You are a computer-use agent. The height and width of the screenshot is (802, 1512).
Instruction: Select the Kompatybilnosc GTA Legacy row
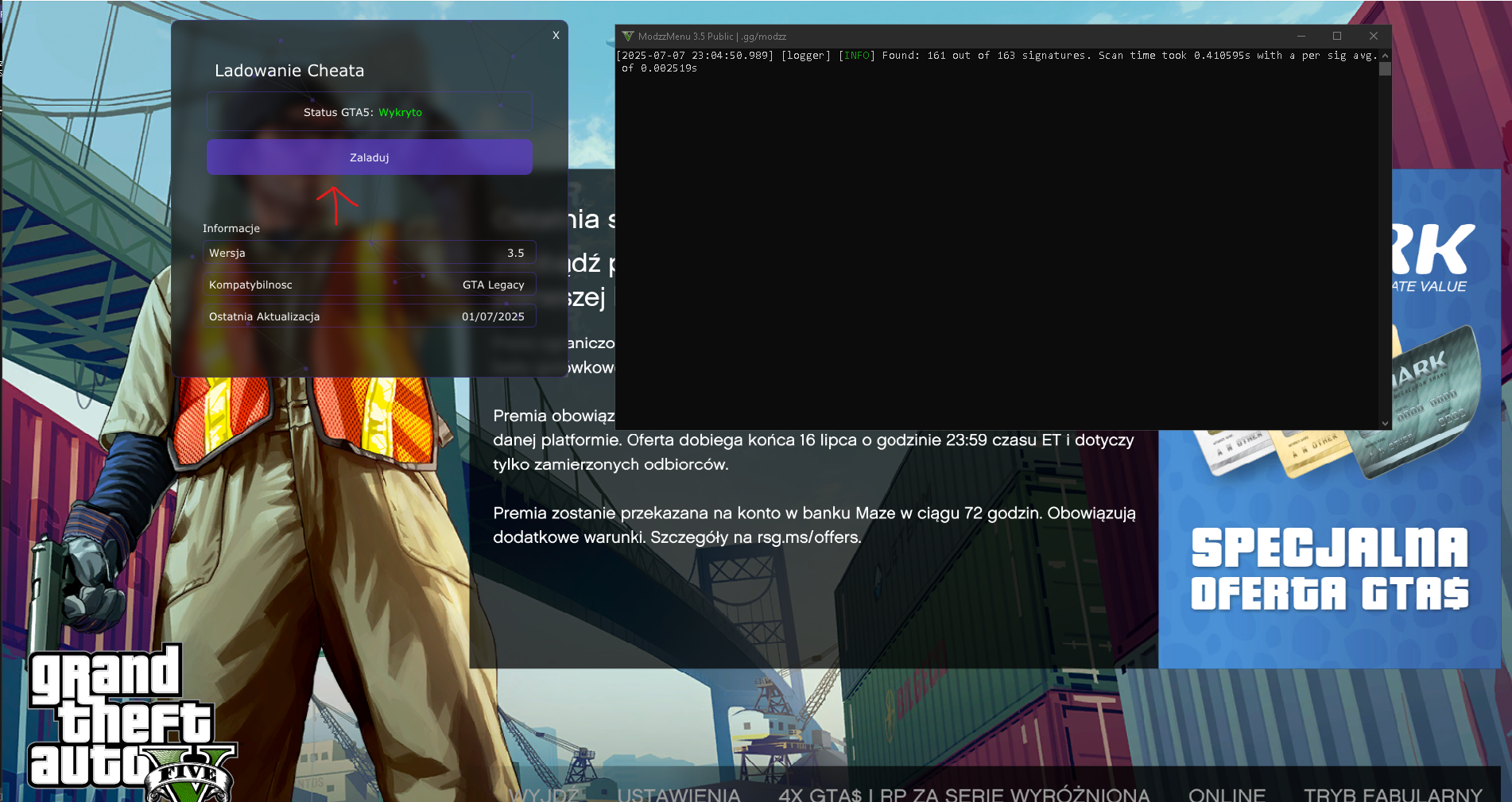tap(369, 285)
